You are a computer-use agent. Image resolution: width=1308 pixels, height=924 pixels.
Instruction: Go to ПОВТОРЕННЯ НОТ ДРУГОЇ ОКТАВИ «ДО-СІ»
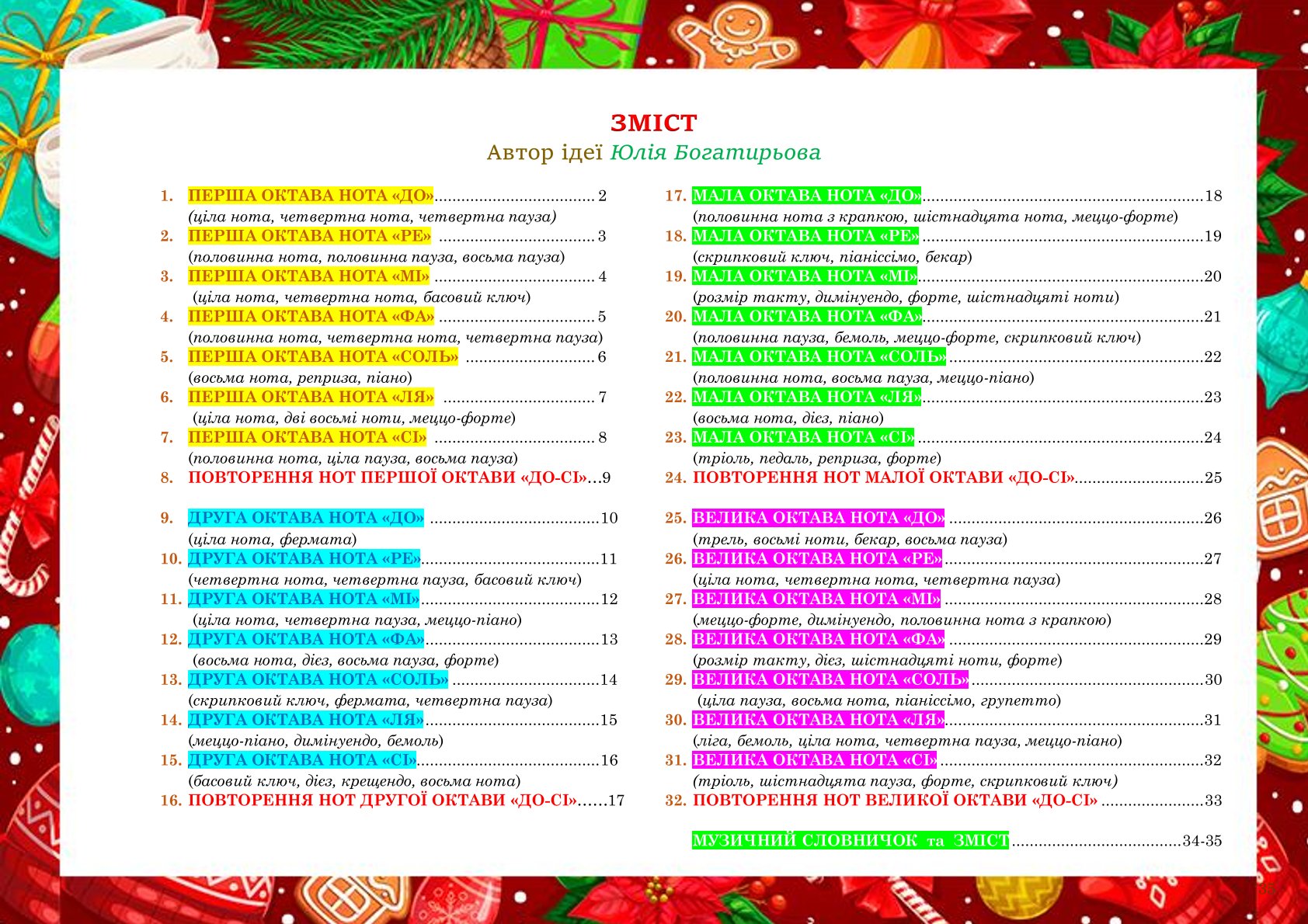(x=384, y=801)
